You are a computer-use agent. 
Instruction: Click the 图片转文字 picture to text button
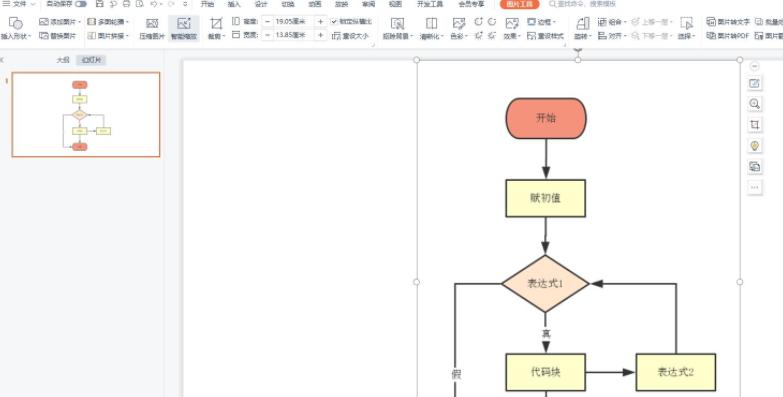(x=729, y=22)
